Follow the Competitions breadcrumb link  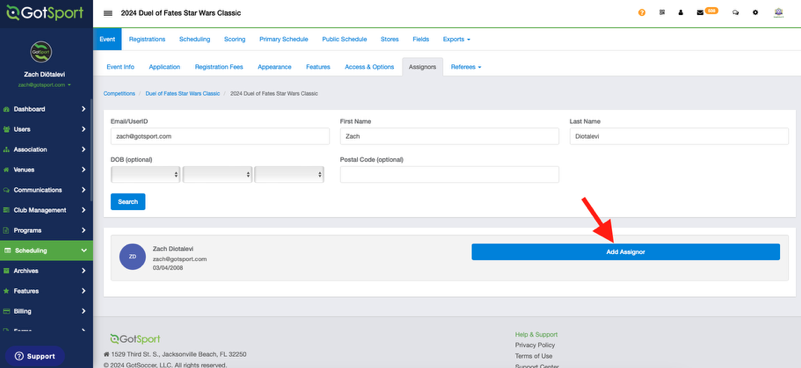(119, 94)
